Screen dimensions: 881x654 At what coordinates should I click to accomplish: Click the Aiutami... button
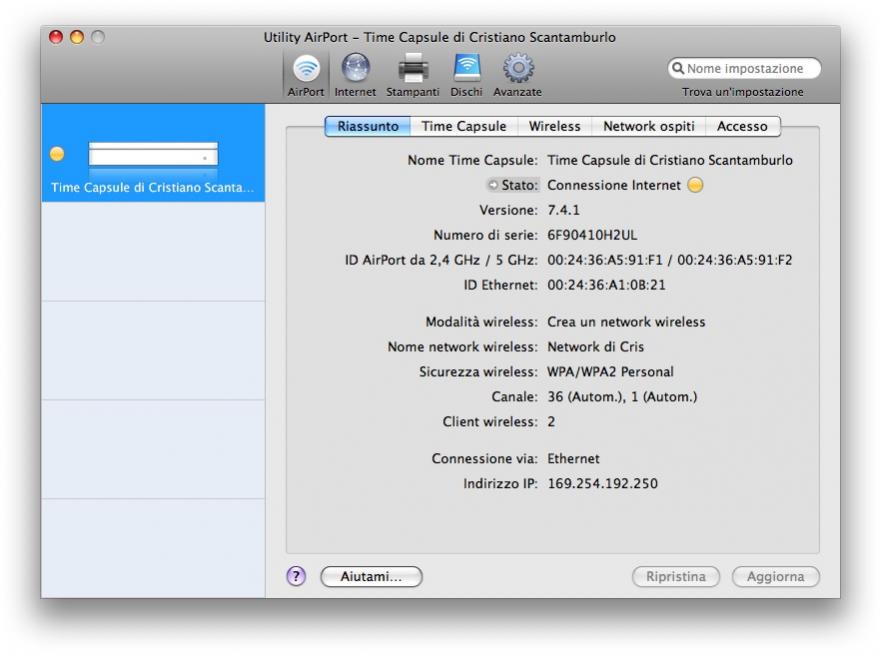(371, 576)
